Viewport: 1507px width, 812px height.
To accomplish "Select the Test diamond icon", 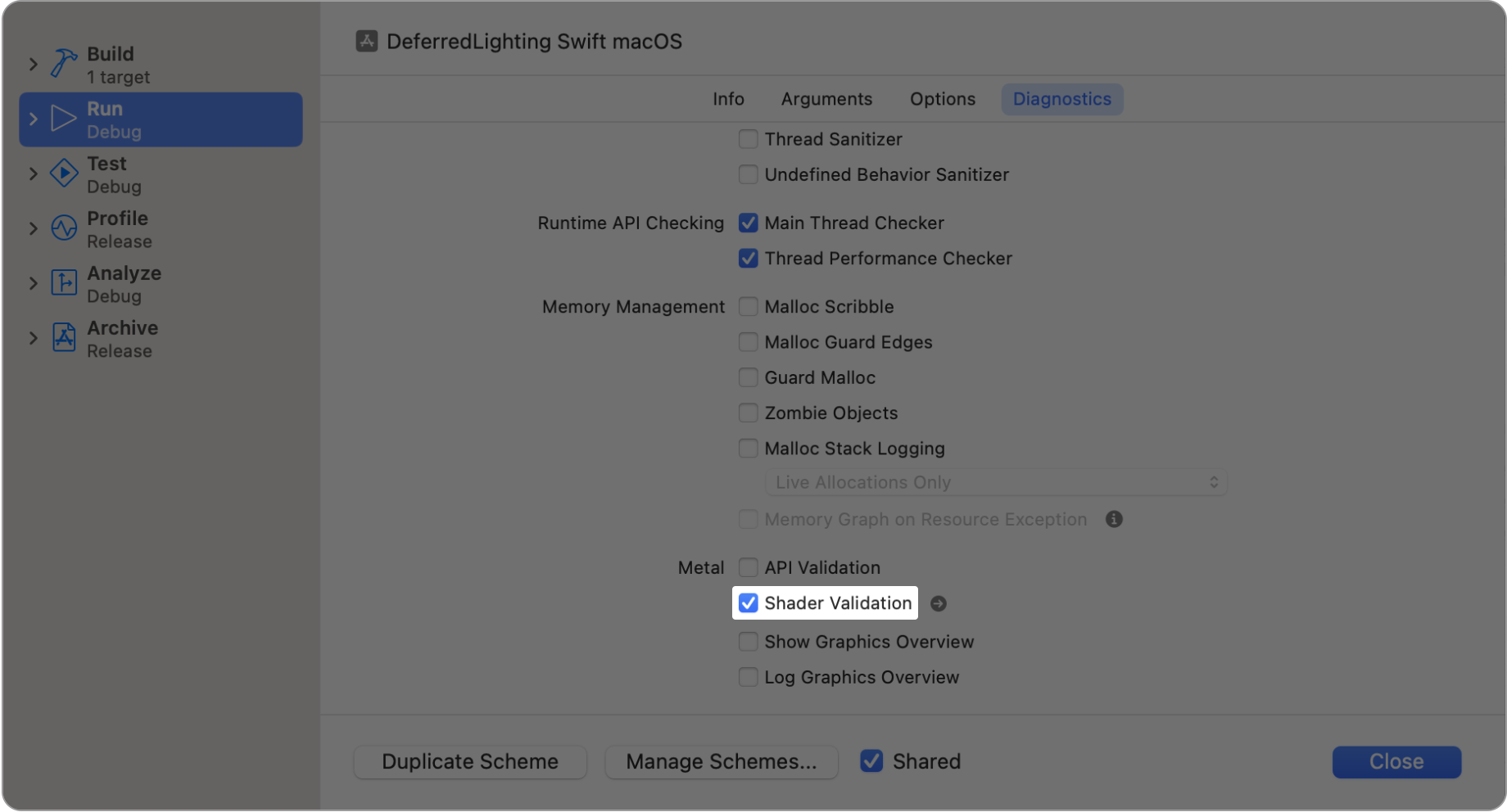I will [63, 173].
